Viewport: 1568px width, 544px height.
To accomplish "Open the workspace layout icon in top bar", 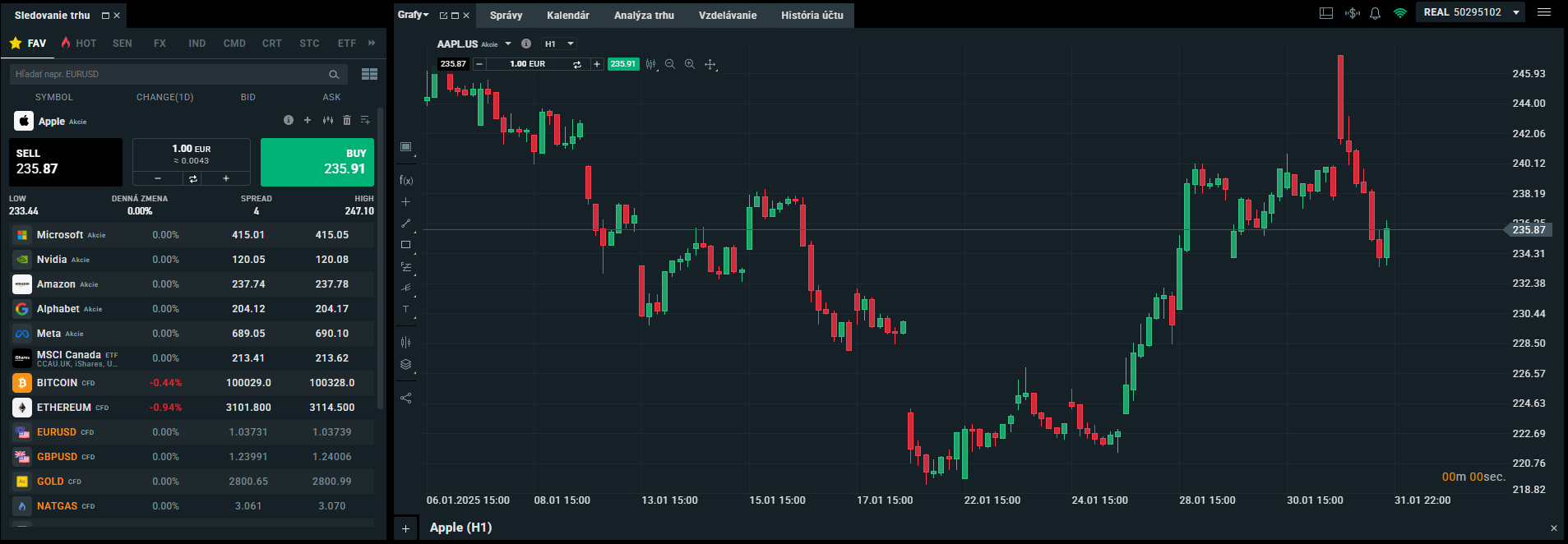I will click(x=1325, y=13).
